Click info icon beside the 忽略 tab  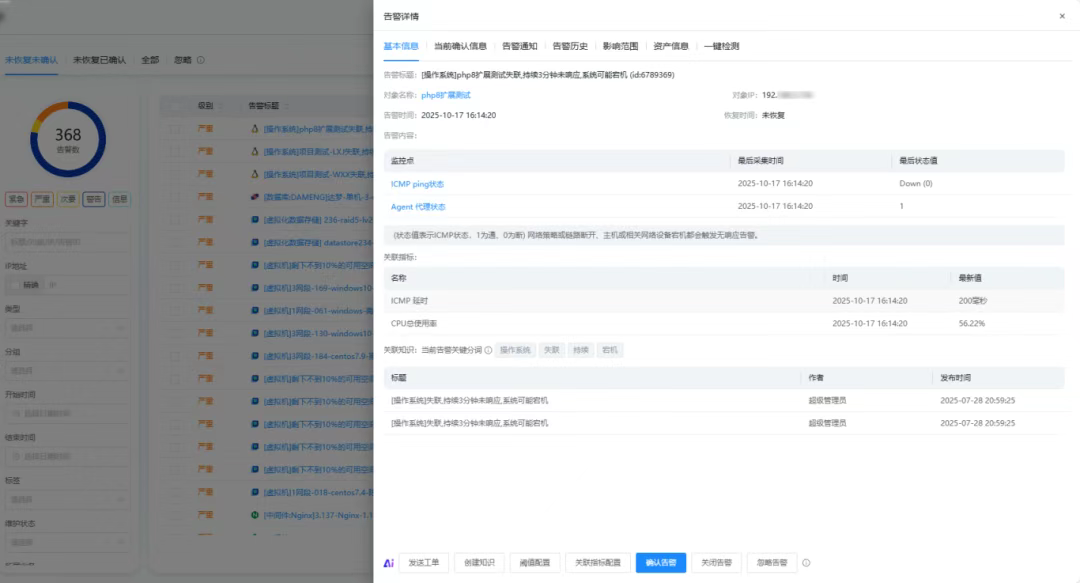[x=201, y=60]
